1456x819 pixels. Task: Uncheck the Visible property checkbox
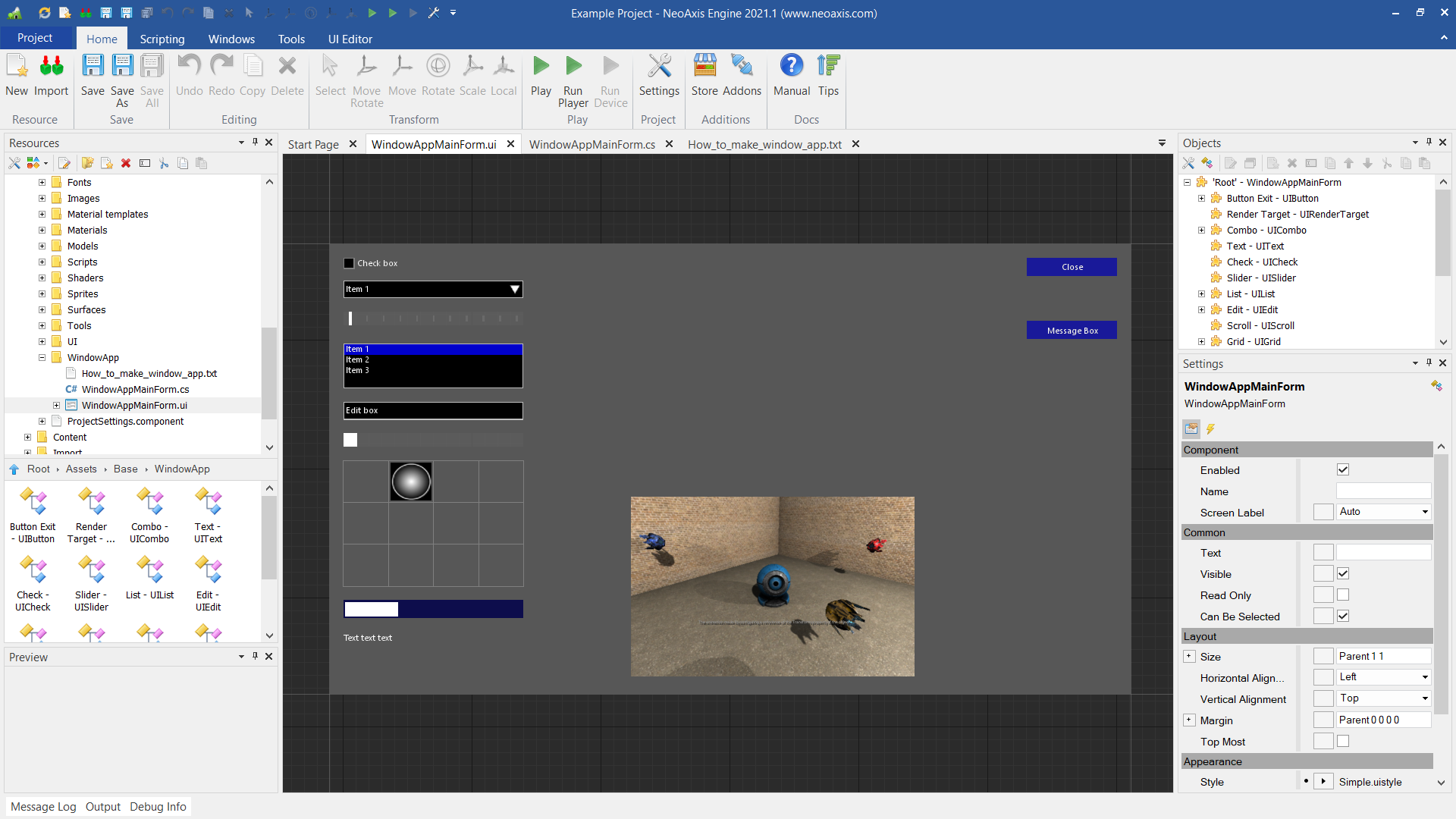pyautogui.click(x=1343, y=574)
